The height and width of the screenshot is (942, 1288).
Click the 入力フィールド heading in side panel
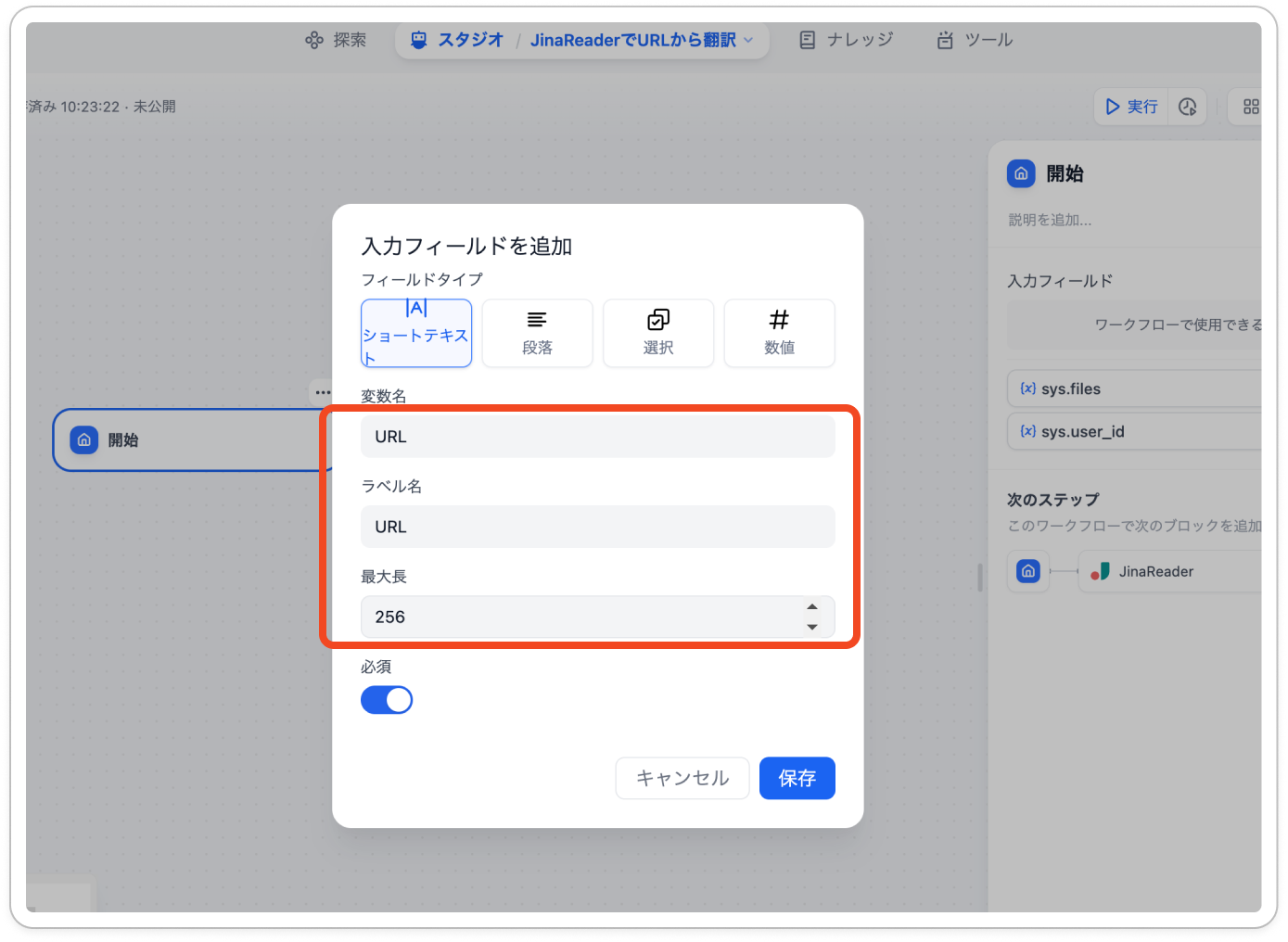click(1060, 281)
